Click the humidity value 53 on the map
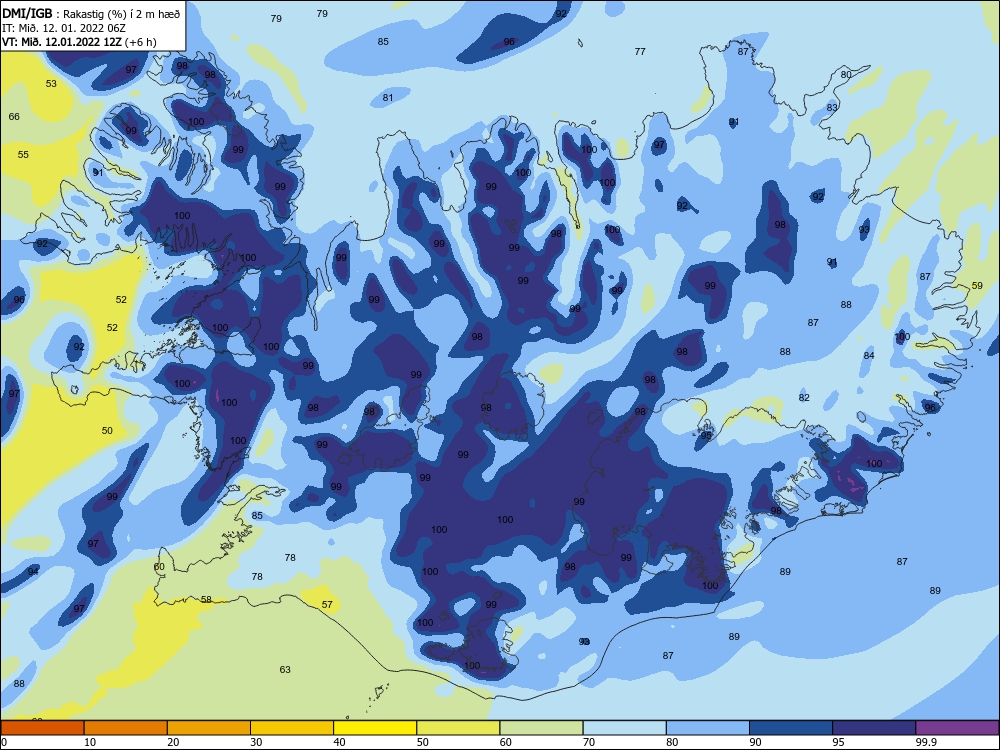 [51, 84]
